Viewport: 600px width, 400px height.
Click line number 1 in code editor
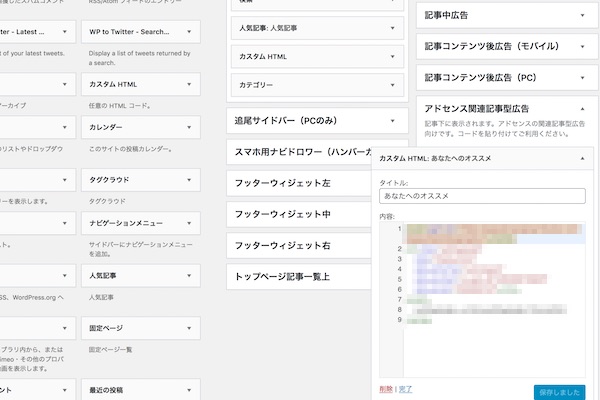pyautogui.click(x=399, y=229)
